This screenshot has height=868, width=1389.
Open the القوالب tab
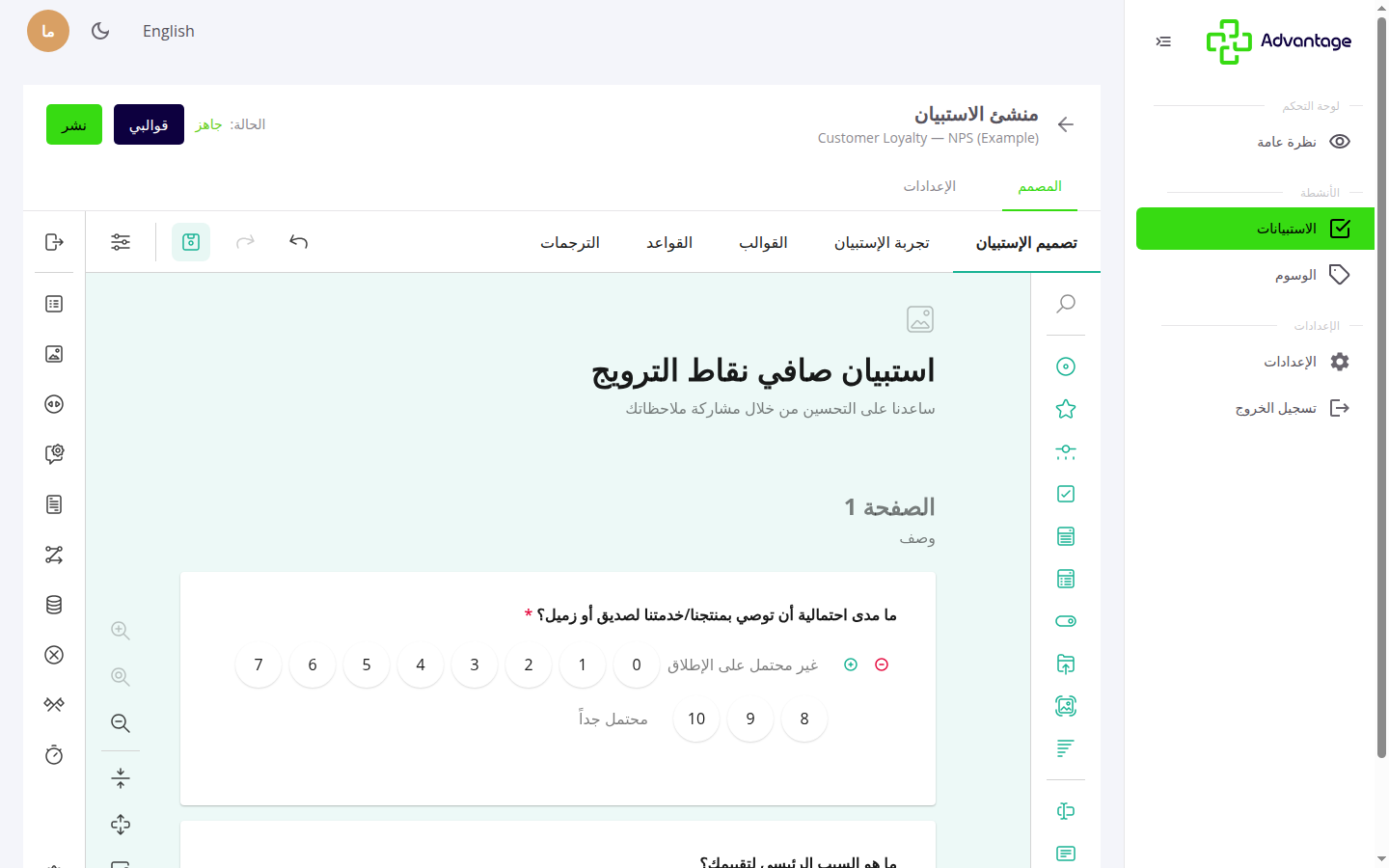[x=763, y=243]
